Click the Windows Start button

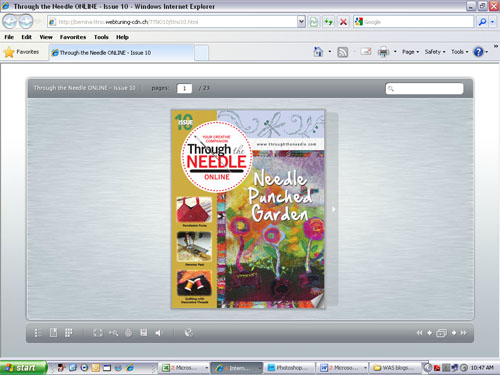click(x=23, y=368)
